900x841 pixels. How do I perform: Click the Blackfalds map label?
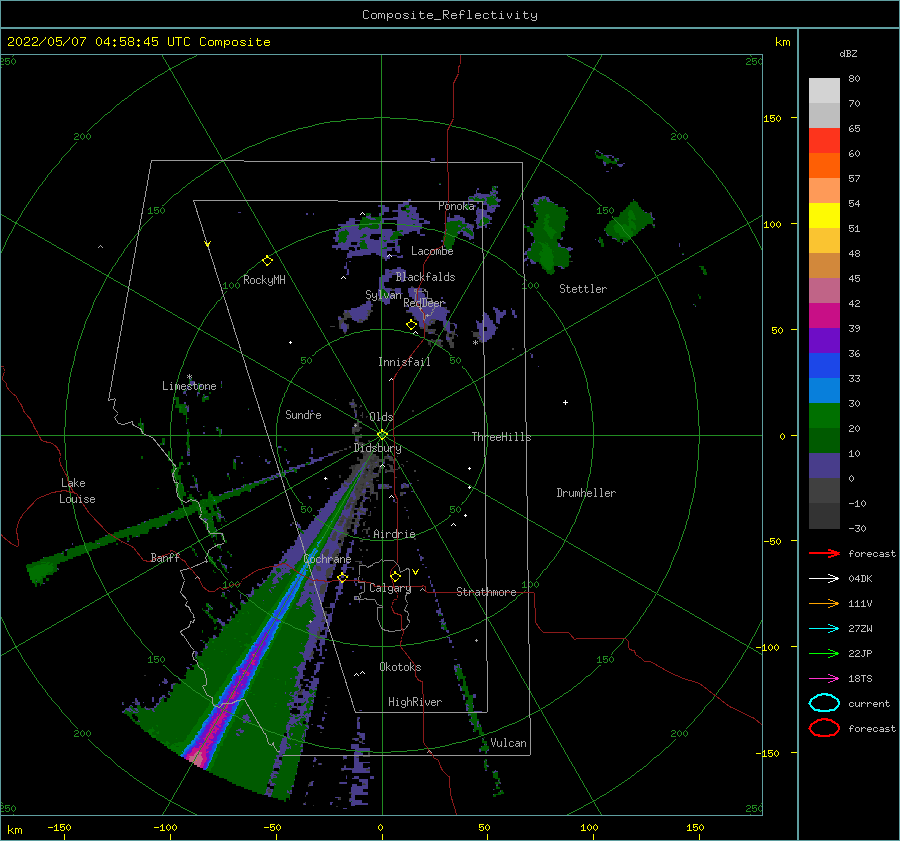pos(425,277)
